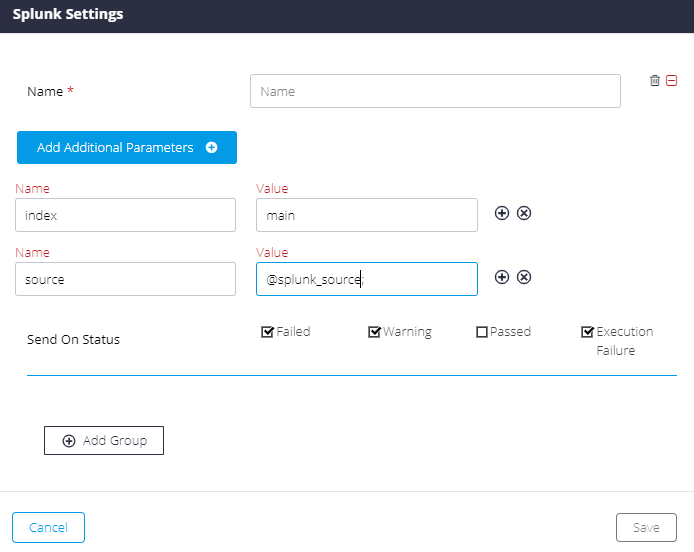Edit the value field containing main

tap(367, 215)
